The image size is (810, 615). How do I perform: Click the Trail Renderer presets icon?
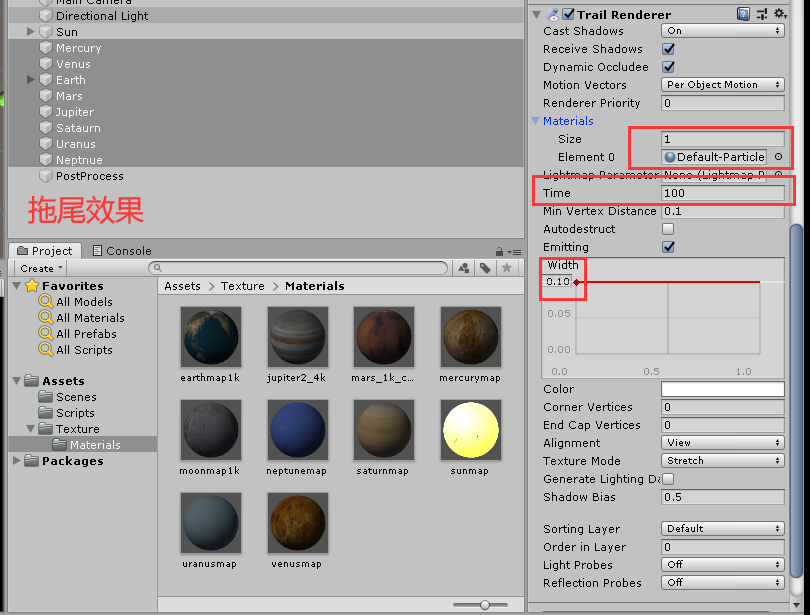(x=761, y=13)
